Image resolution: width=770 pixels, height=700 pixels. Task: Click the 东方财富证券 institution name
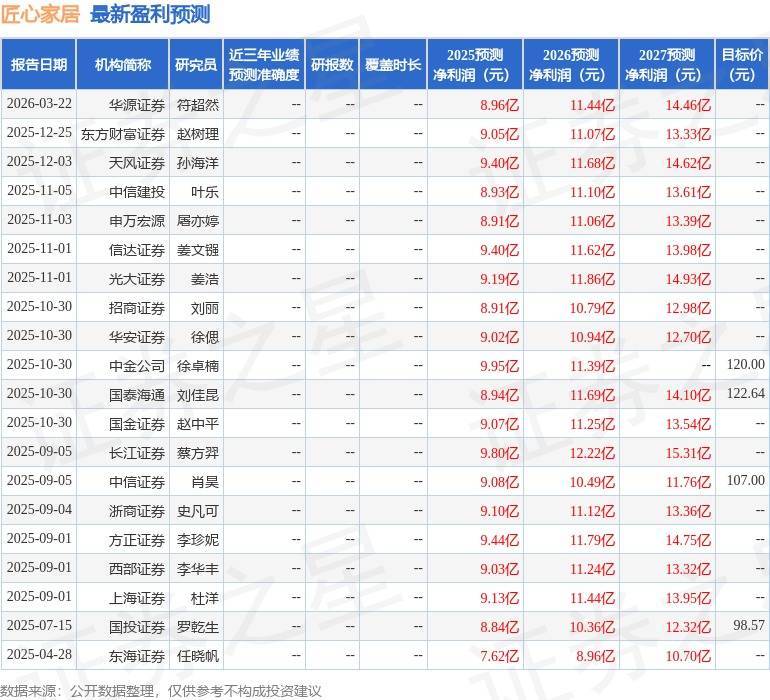click(x=123, y=133)
